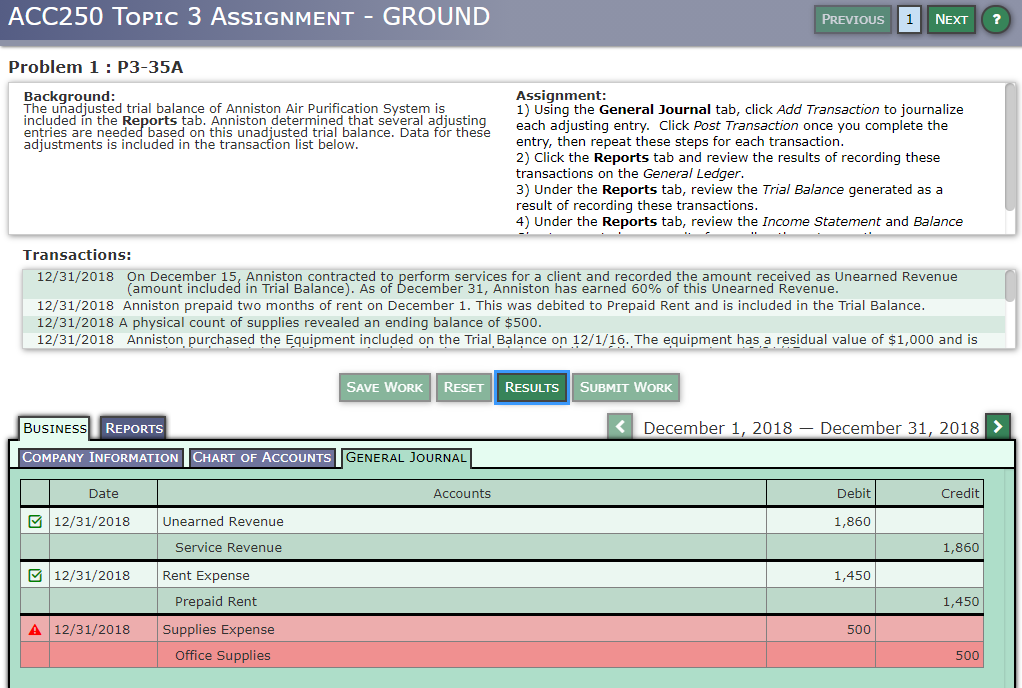The image size is (1022, 688).
Task: Go back a period with left green arrow
Action: coord(618,426)
